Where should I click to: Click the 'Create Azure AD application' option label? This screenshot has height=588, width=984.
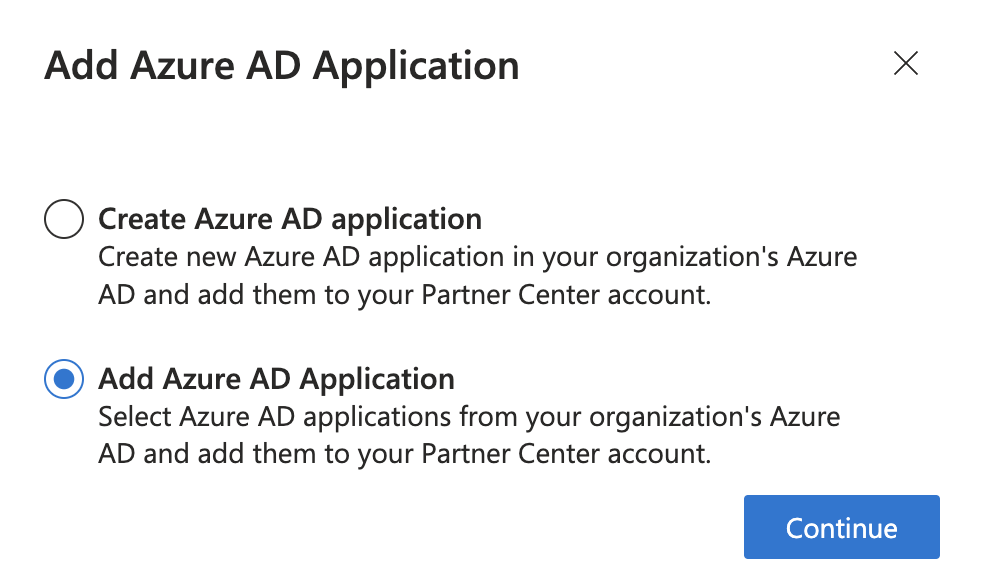click(x=290, y=219)
